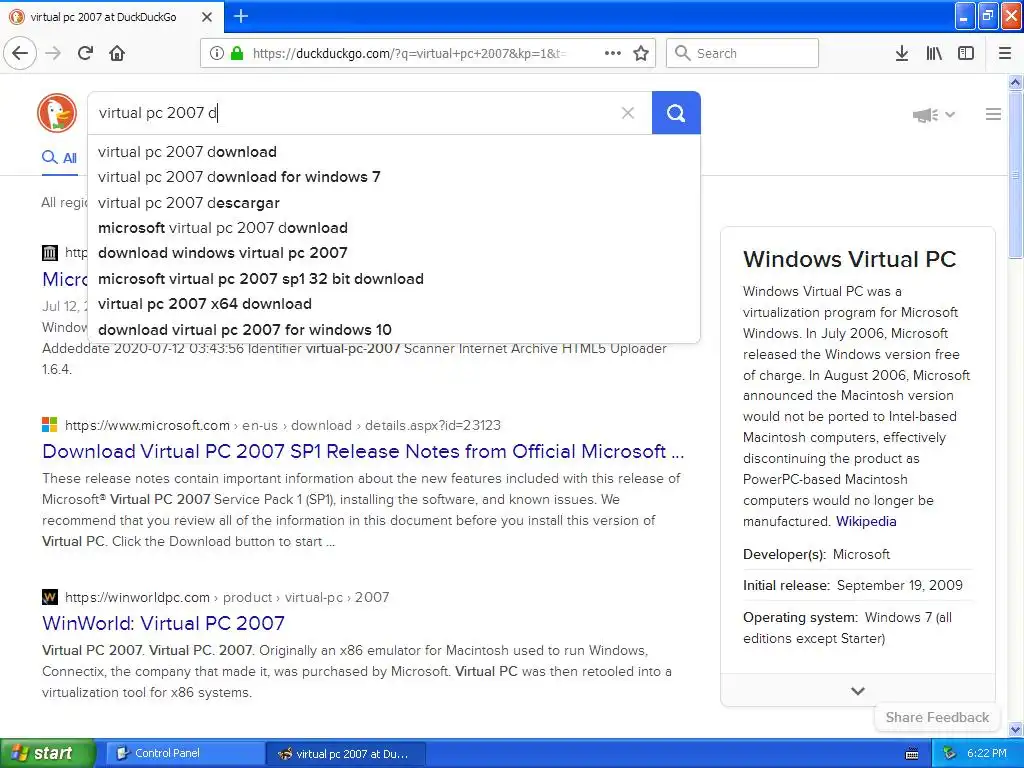Click scrollbar down arrow
This screenshot has height=768, width=1024.
(1015, 729)
